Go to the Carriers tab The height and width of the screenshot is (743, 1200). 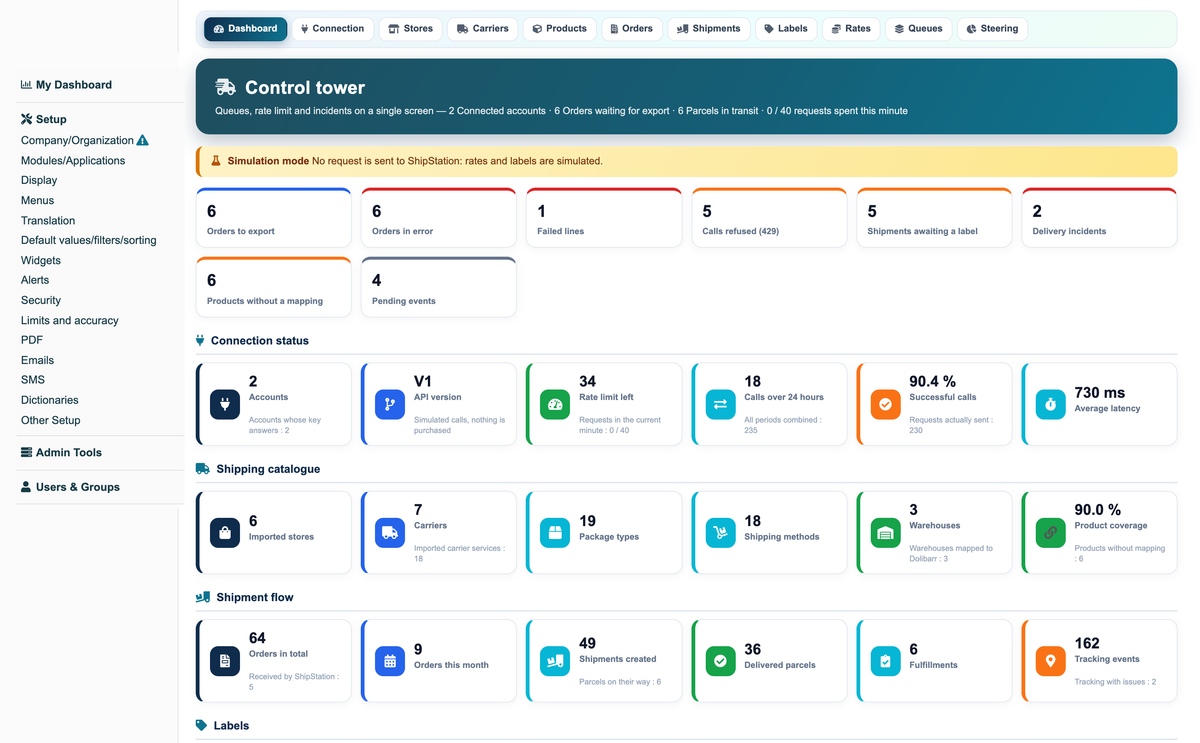[x=483, y=29]
